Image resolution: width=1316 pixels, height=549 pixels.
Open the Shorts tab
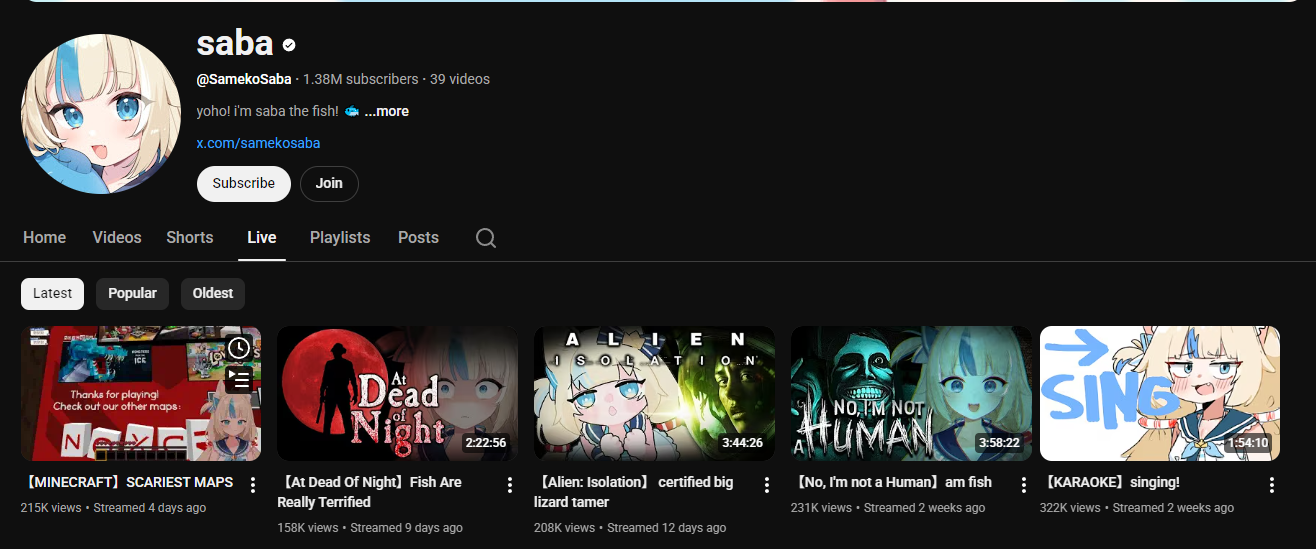pos(190,238)
